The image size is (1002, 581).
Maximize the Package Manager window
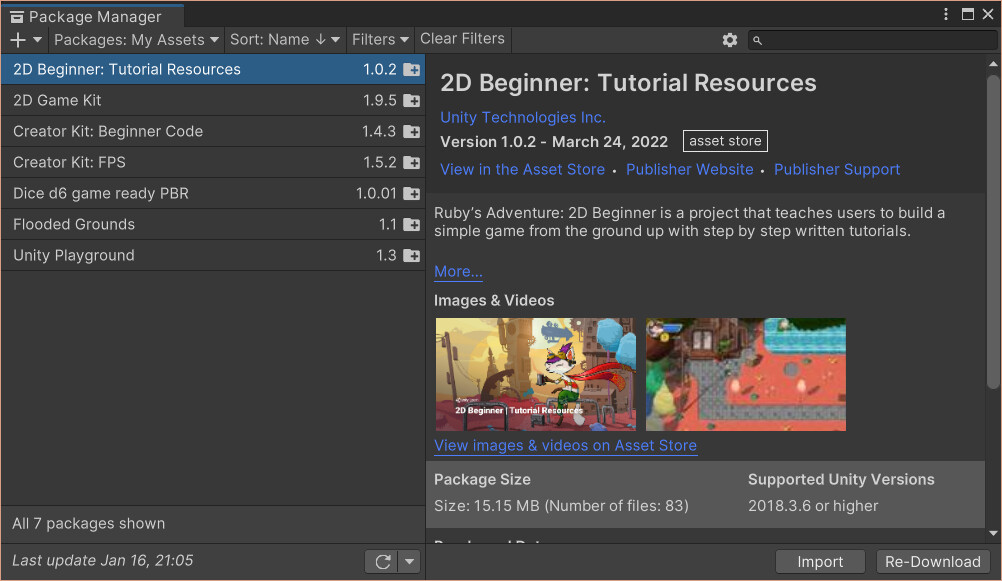point(967,14)
